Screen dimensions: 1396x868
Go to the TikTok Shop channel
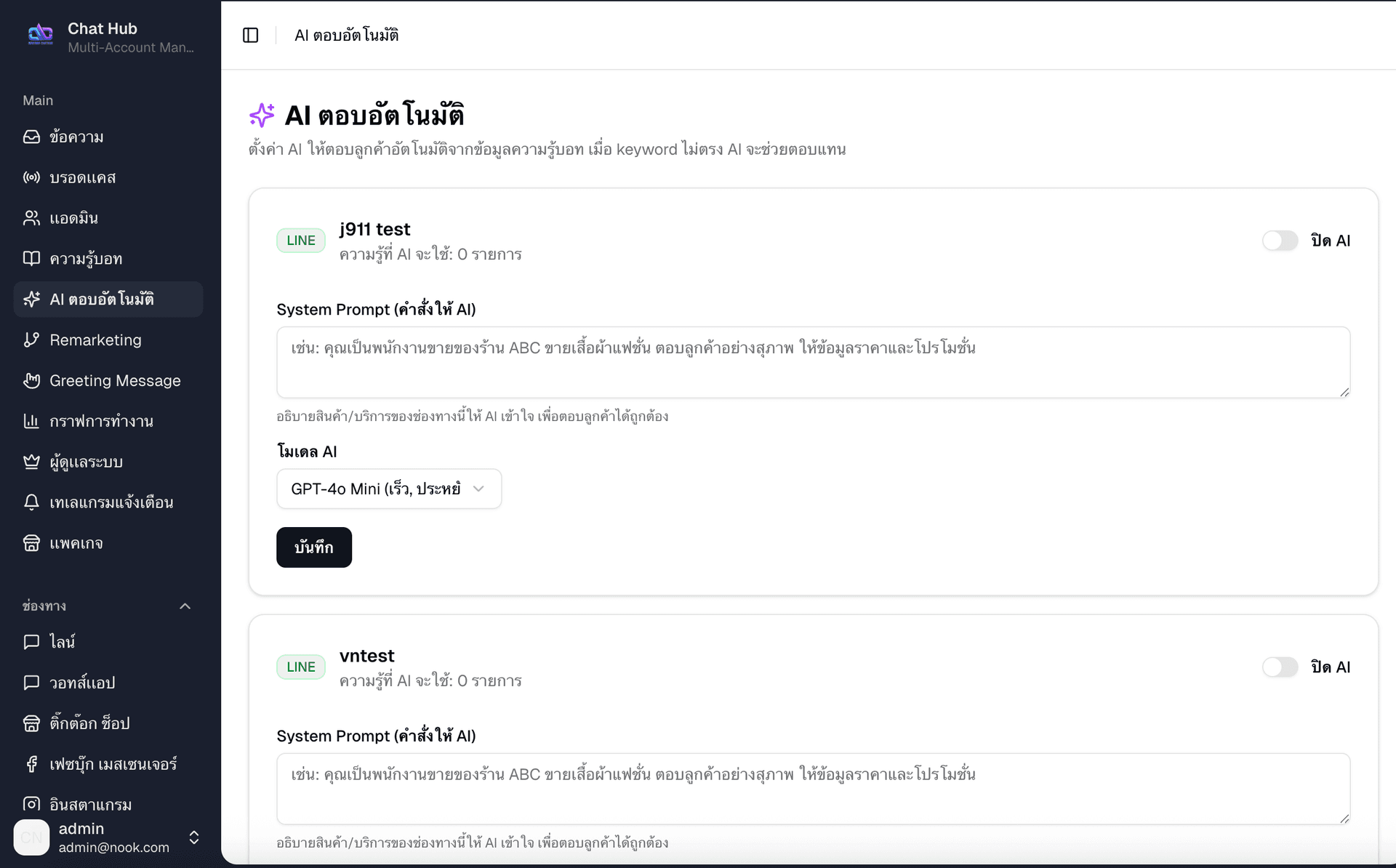[89, 723]
